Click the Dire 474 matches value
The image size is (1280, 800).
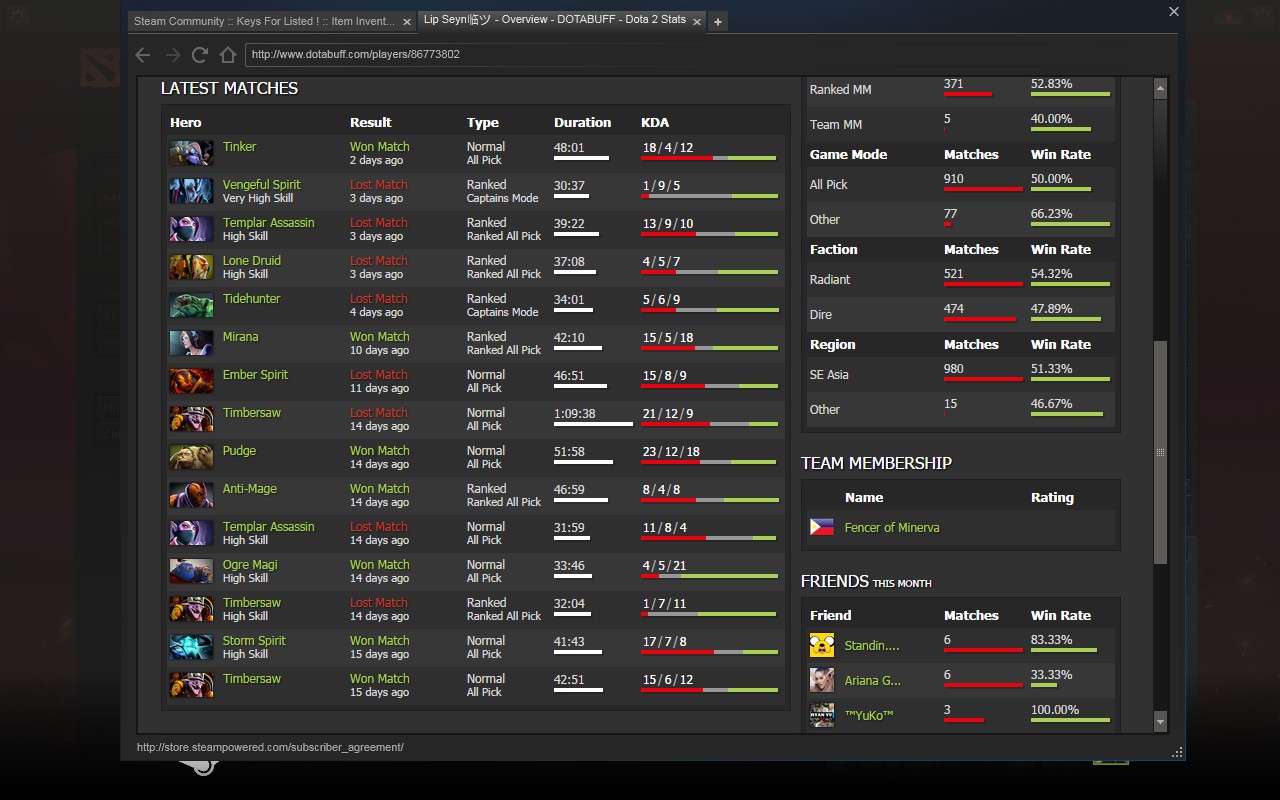tap(954, 309)
